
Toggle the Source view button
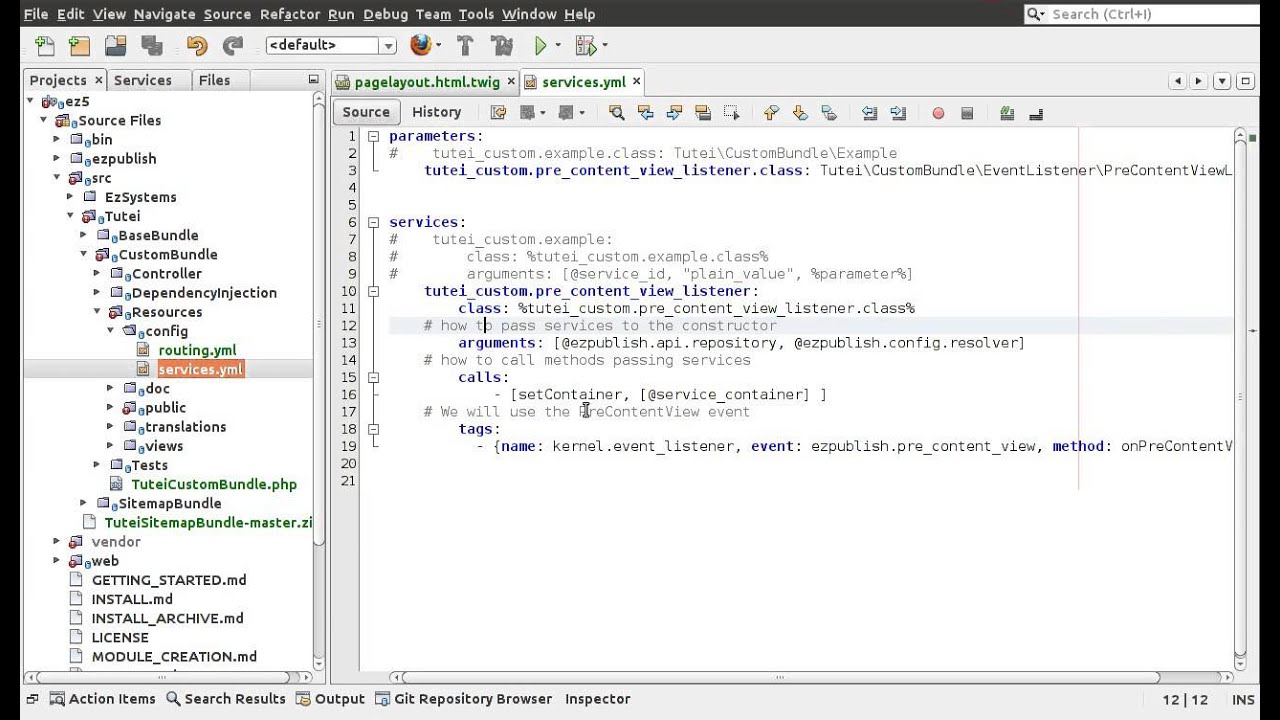366,112
